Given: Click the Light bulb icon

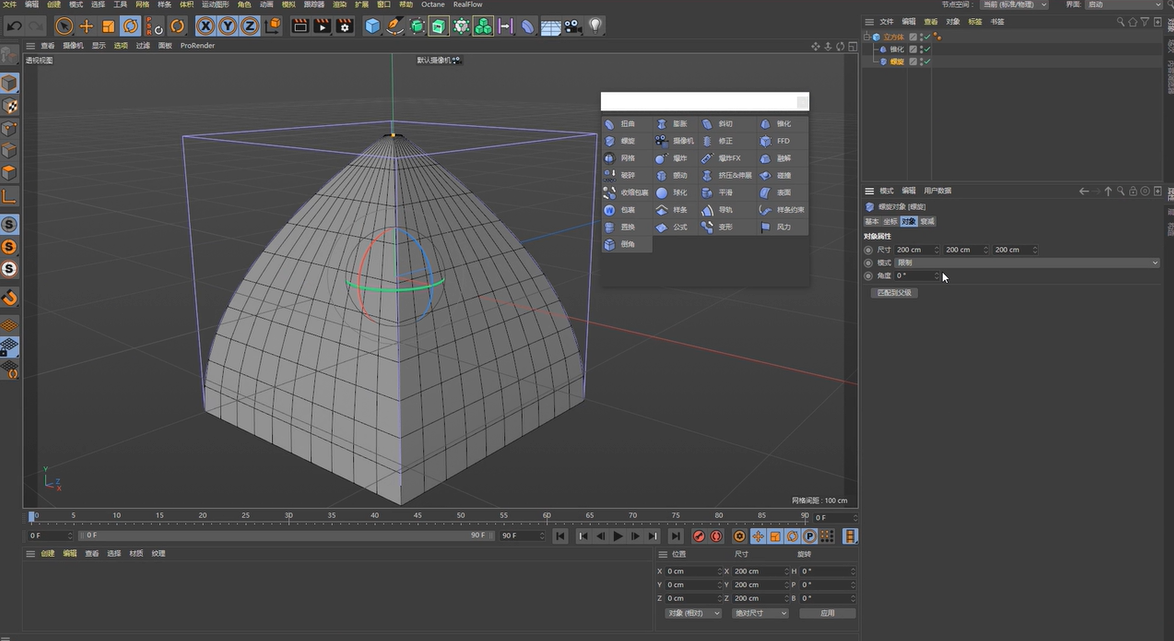Looking at the screenshot, I should (595, 26).
